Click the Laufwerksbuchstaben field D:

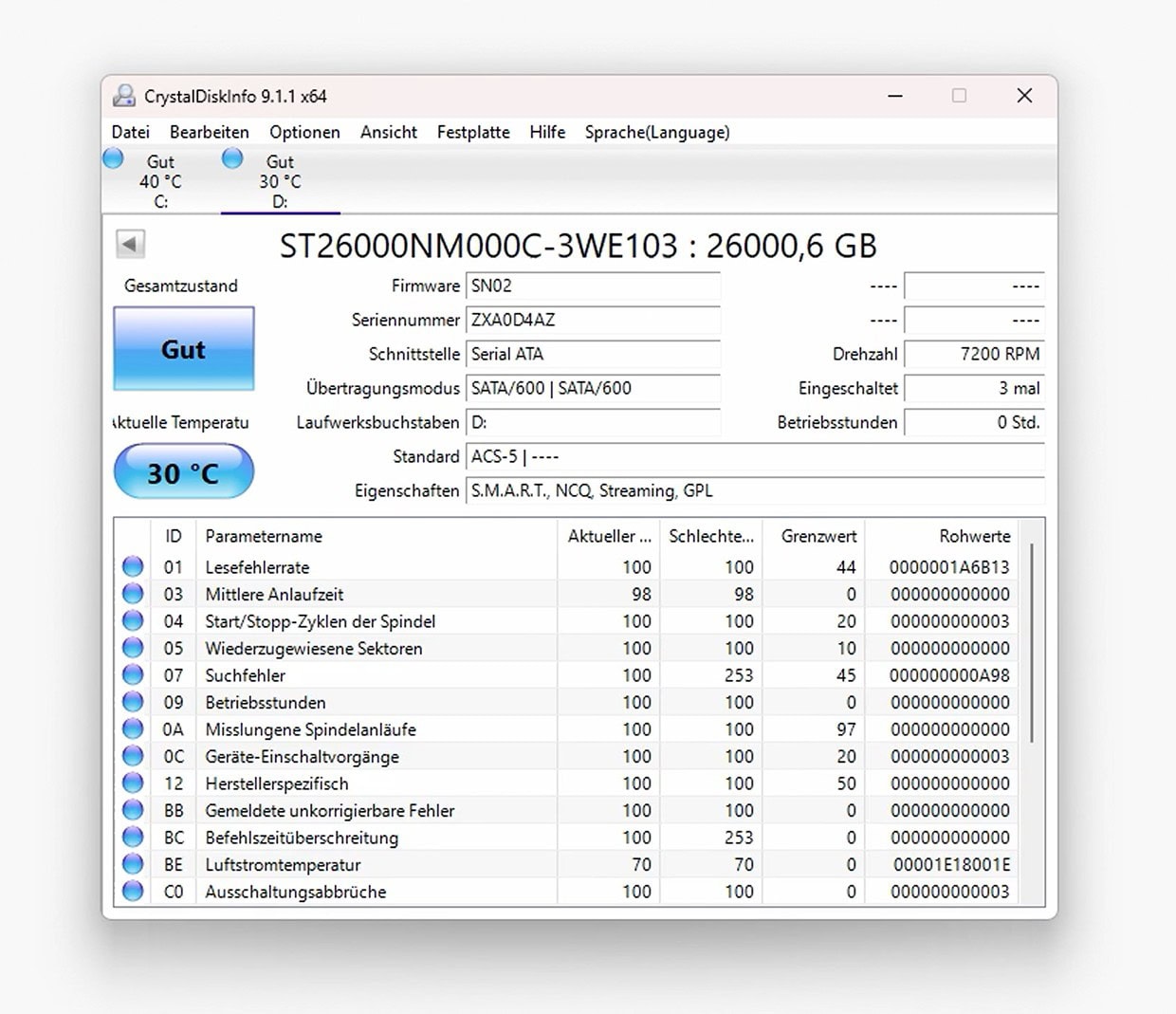click(x=594, y=422)
